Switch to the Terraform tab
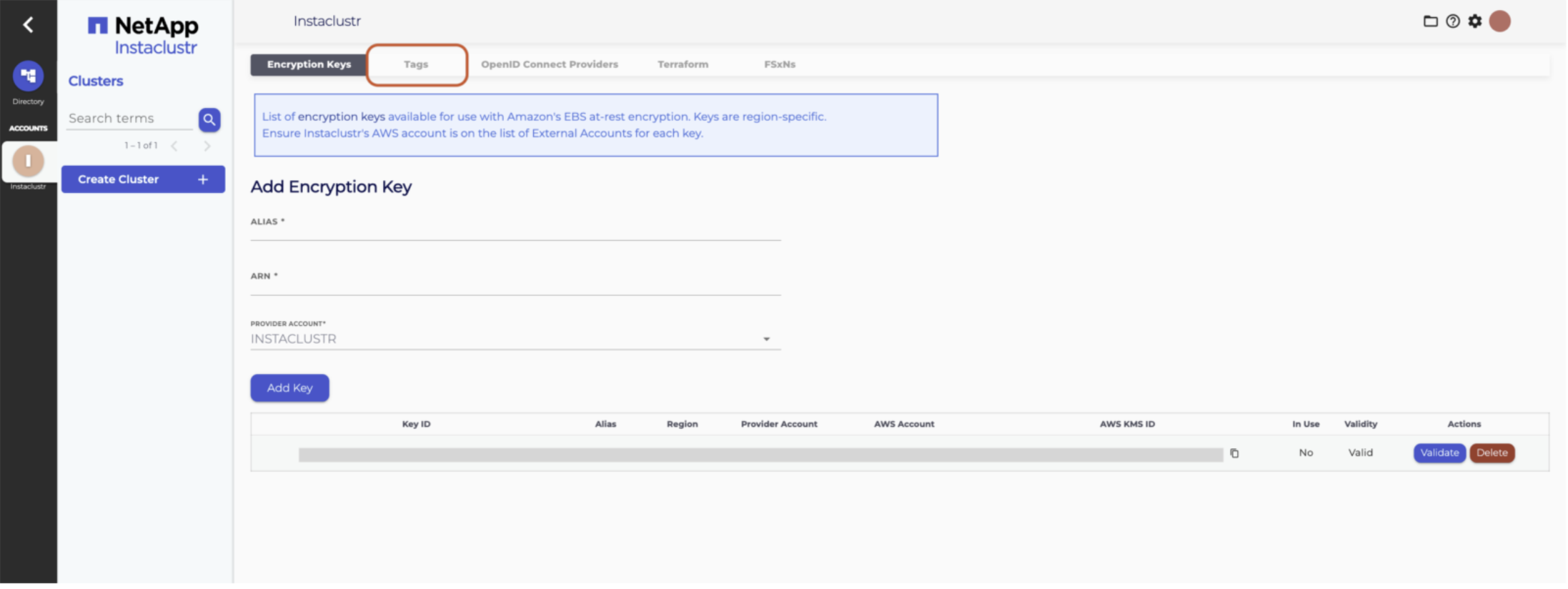 point(683,64)
